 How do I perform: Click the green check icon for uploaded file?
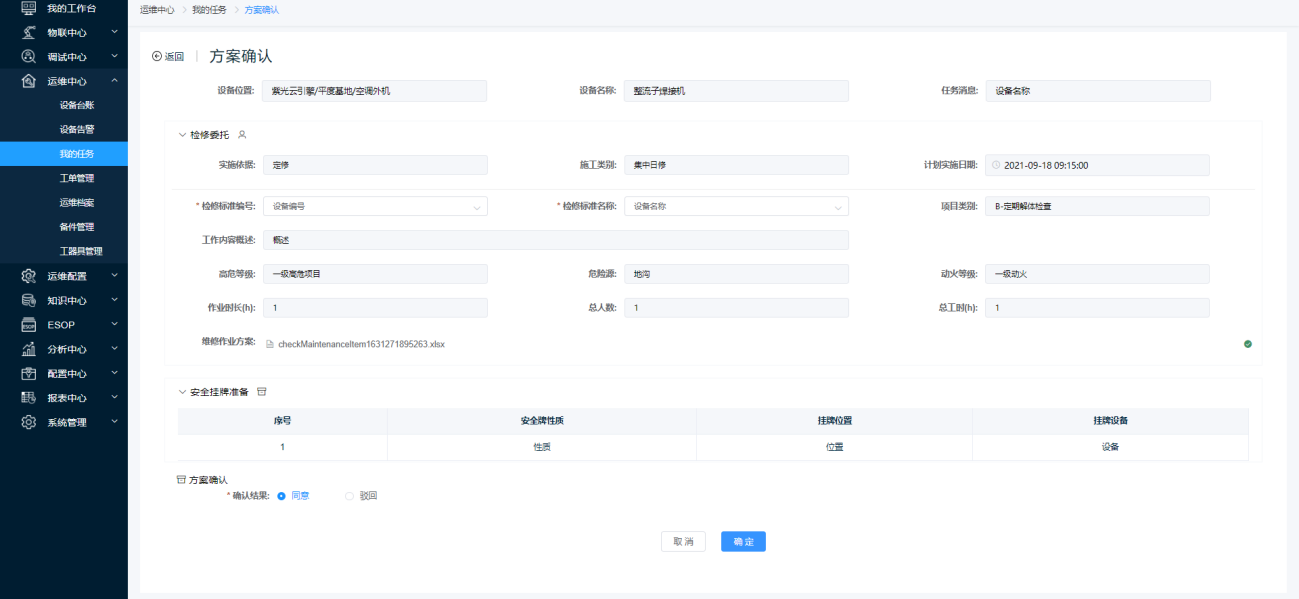[x=1247, y=344]
